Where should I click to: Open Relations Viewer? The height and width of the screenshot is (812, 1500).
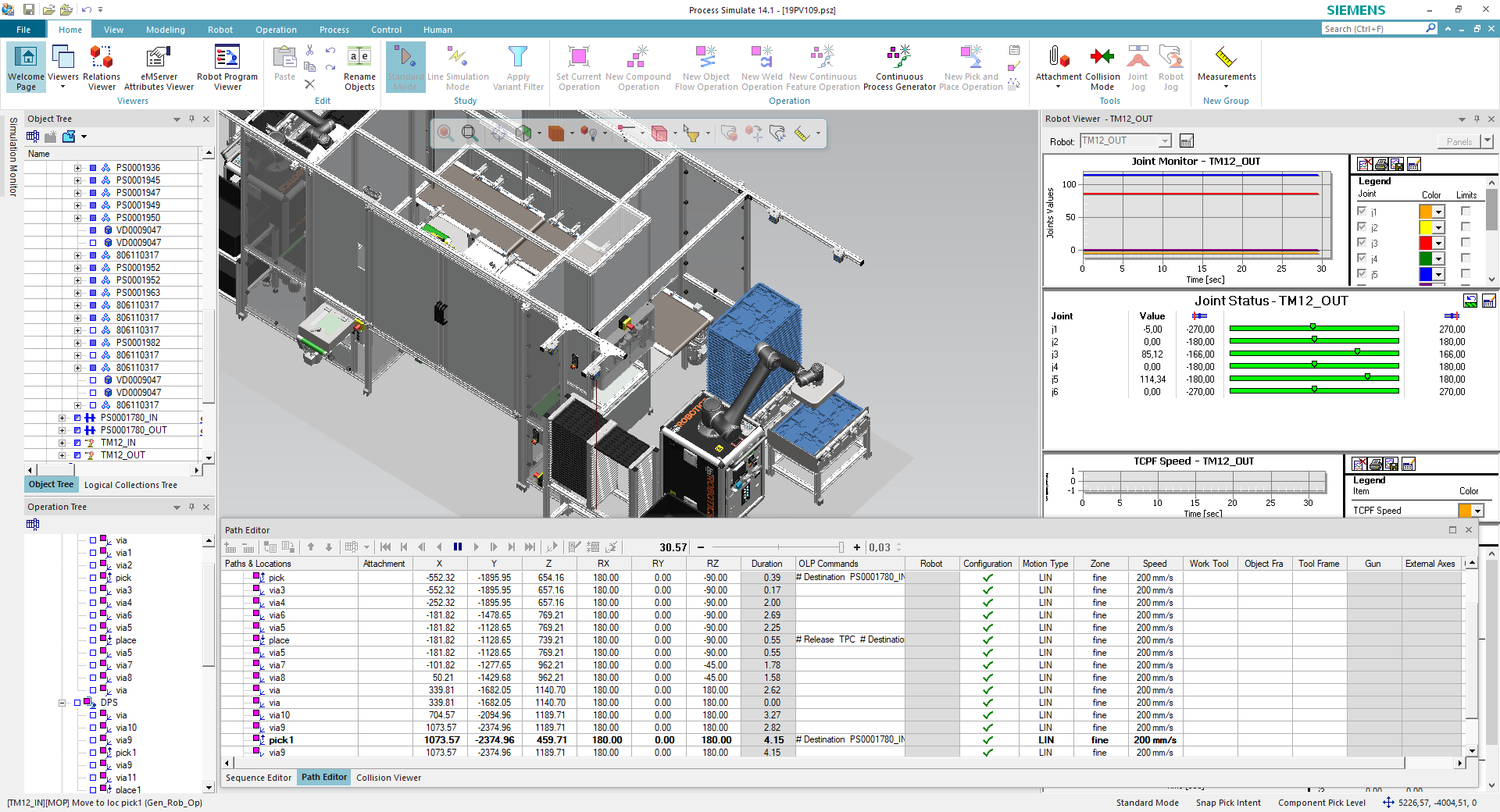coord(102,67)
